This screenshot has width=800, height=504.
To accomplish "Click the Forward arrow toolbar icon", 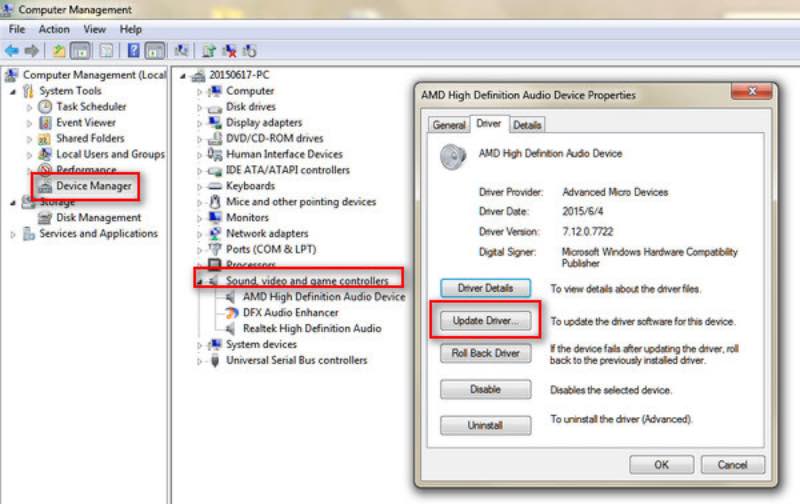I will [x=32, y=51].
